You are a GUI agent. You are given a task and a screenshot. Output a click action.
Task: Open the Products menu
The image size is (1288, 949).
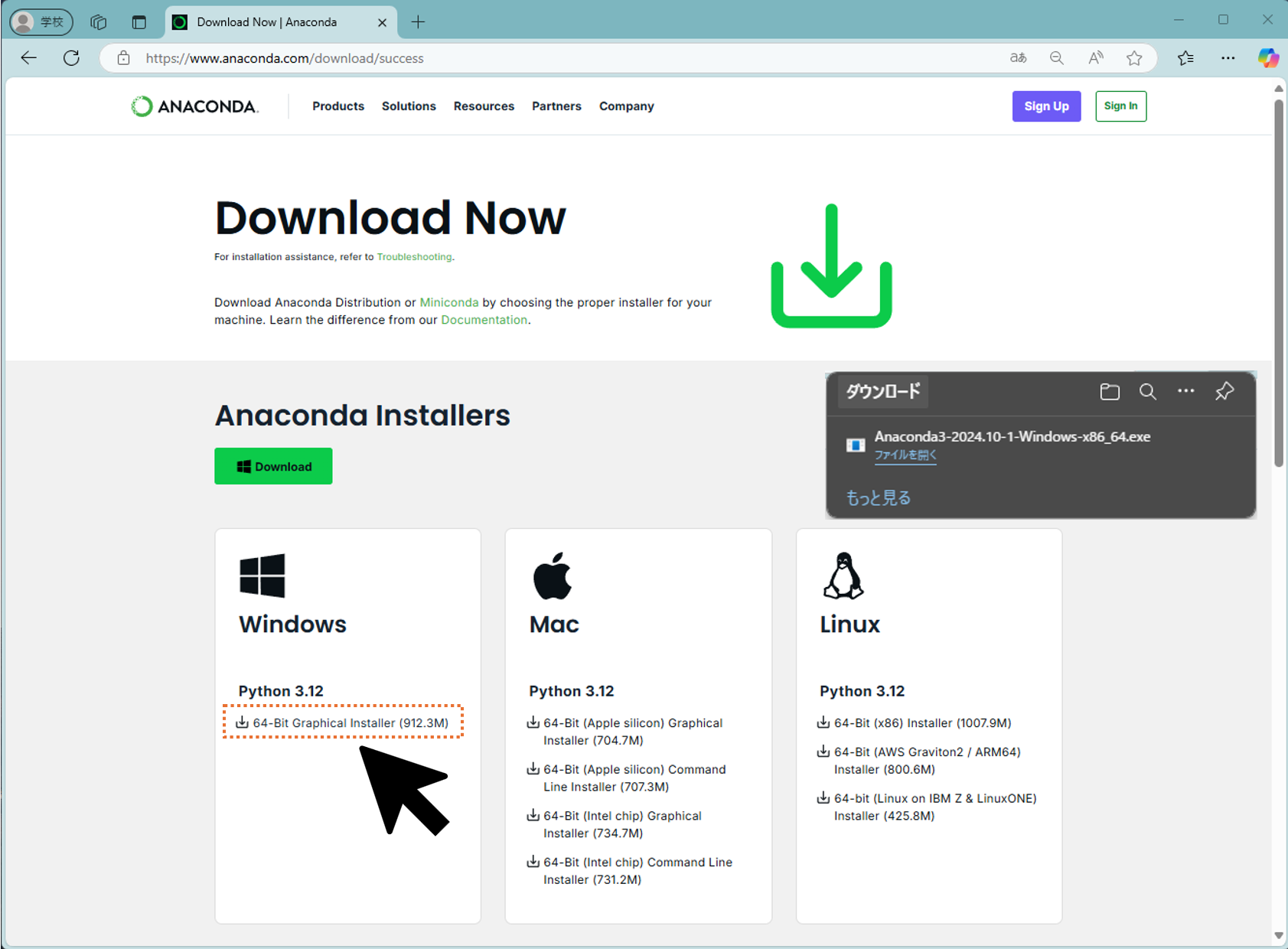337,106
